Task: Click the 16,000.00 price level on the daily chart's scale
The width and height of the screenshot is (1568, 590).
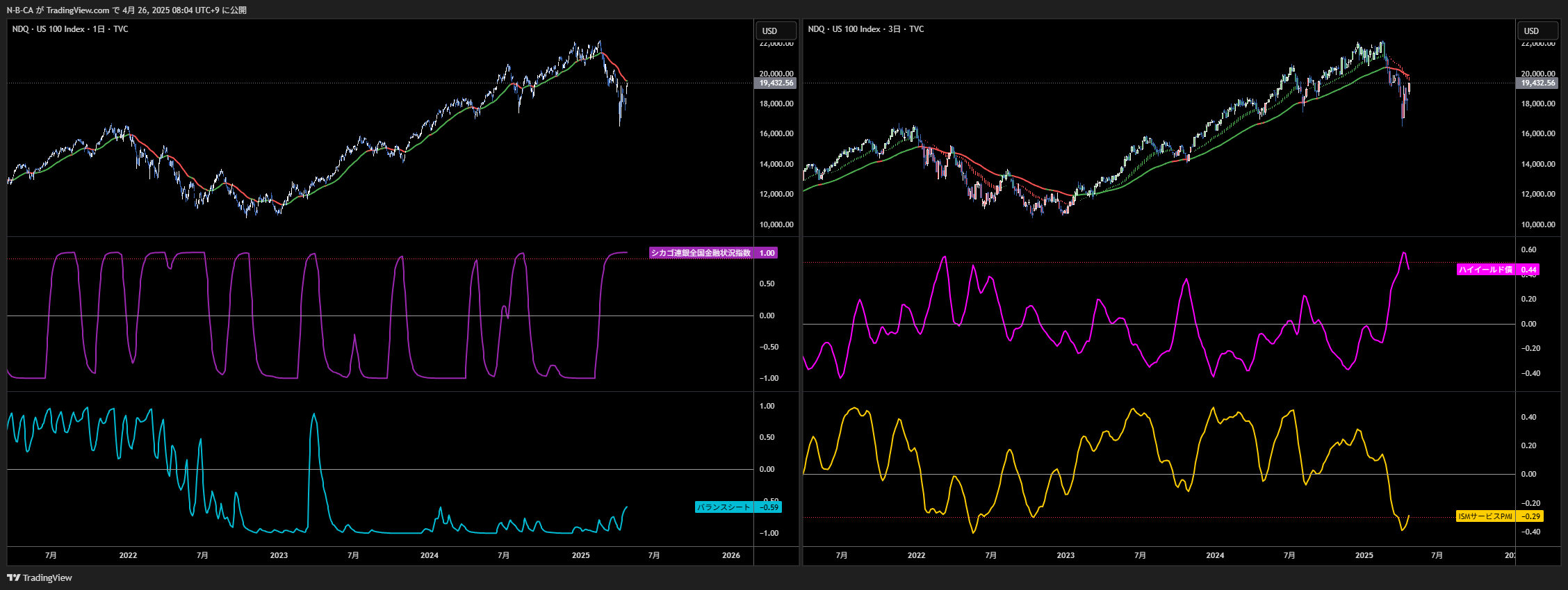Action: pos(776,133)
